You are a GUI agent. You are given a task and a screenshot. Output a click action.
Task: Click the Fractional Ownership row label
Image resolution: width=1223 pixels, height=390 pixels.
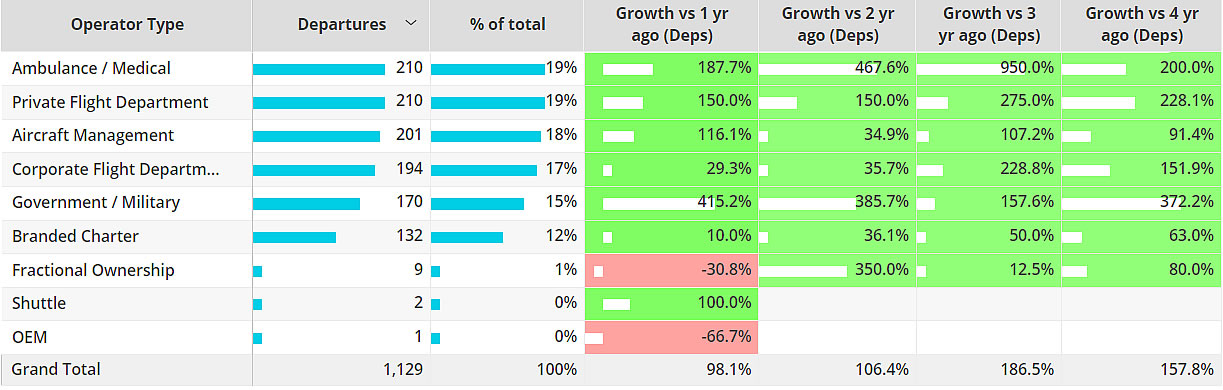93,270
